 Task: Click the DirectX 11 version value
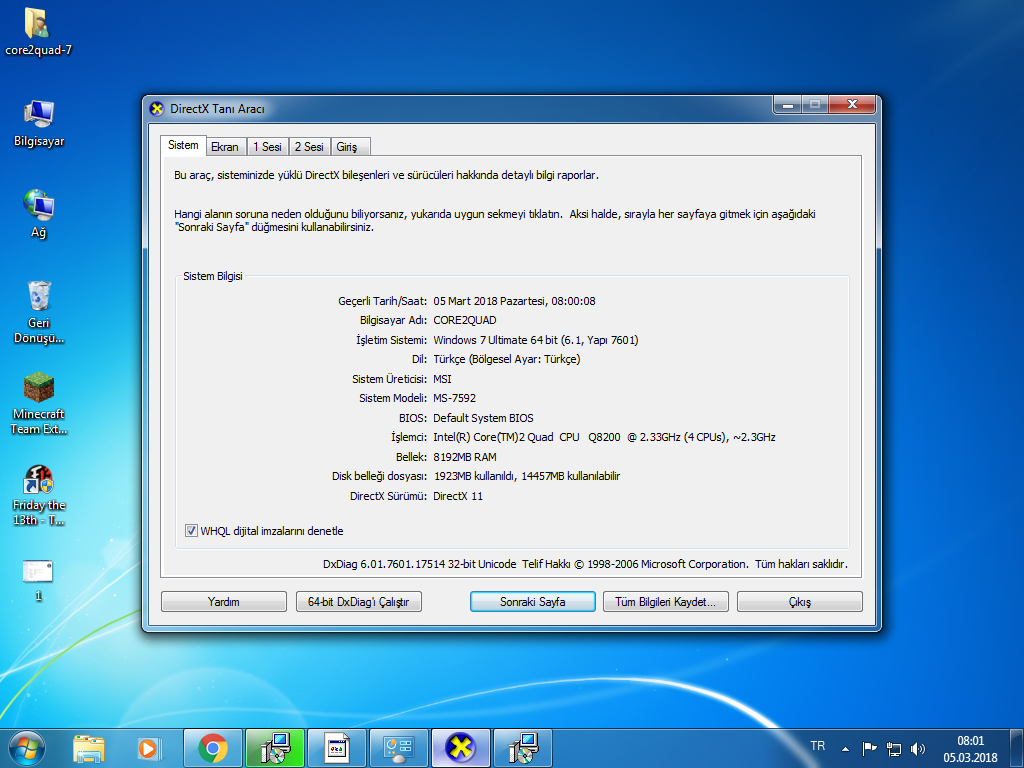click(458, 496)
